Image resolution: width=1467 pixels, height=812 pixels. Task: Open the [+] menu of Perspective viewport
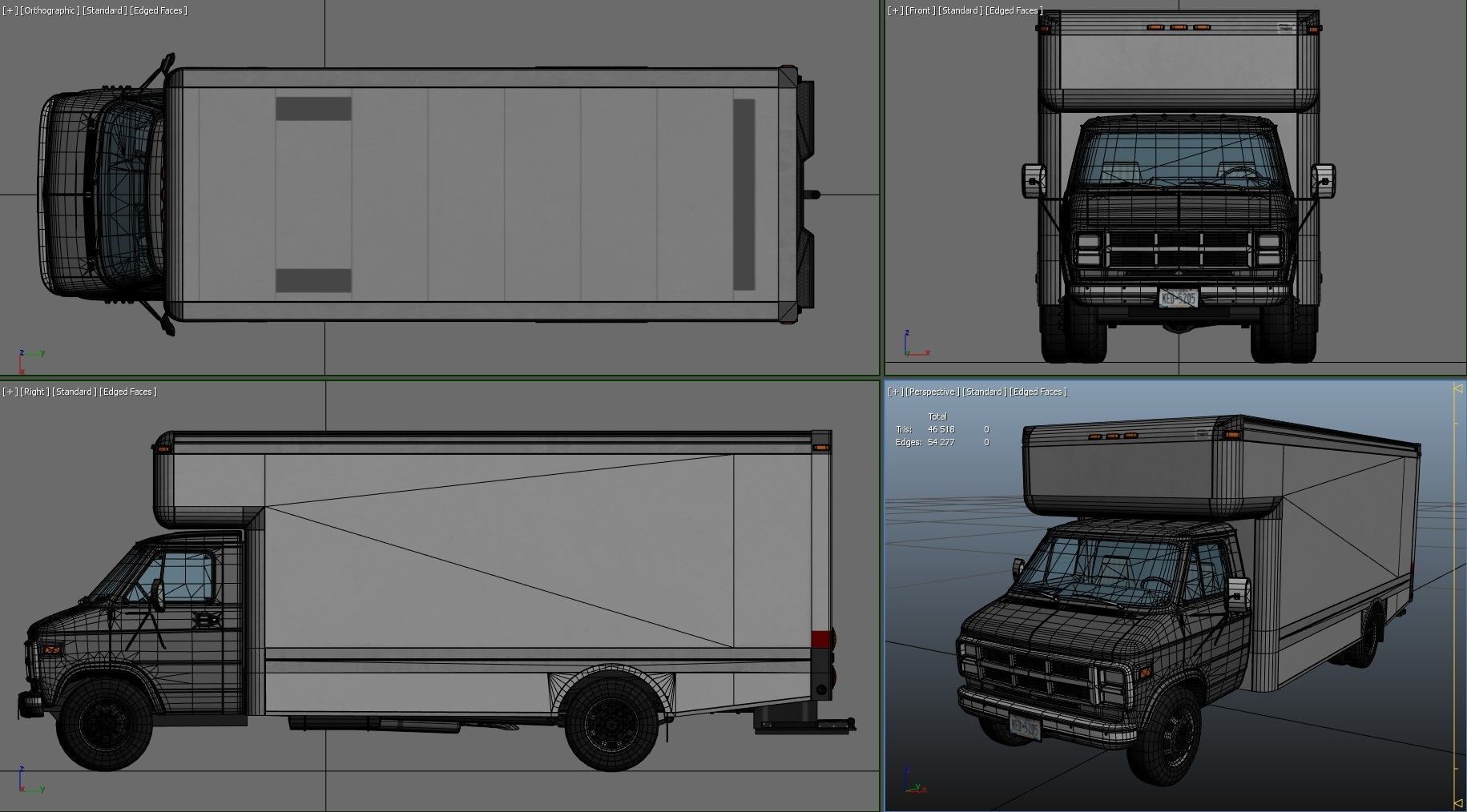[x=895, y=392]
